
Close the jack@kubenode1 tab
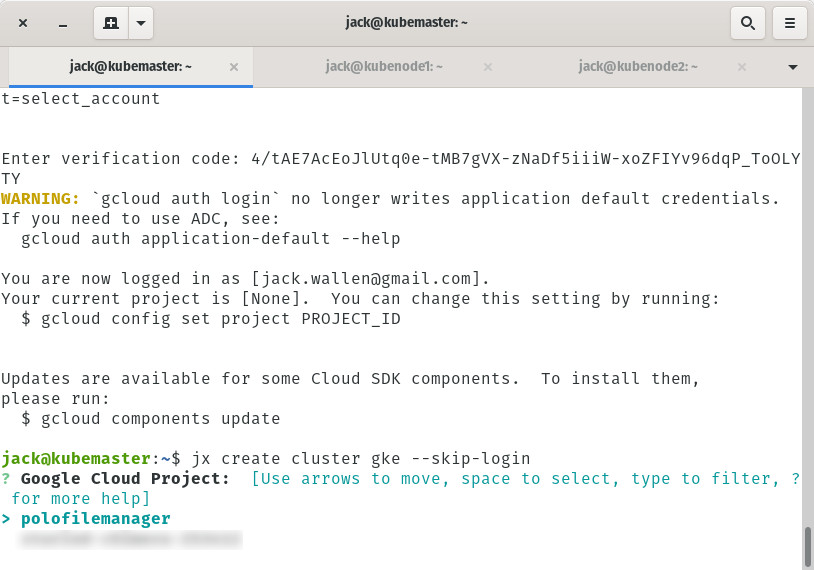pyautogui.click(x=488, y=67)
